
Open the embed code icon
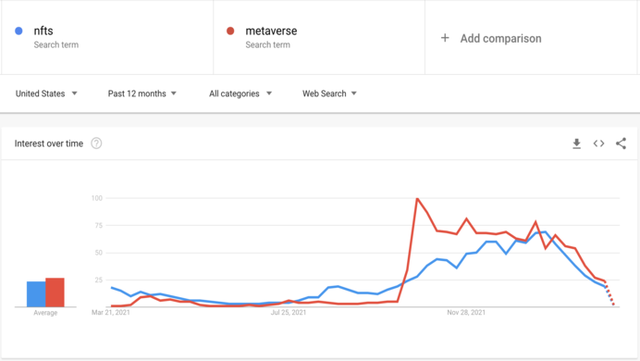tap(599, 144)
